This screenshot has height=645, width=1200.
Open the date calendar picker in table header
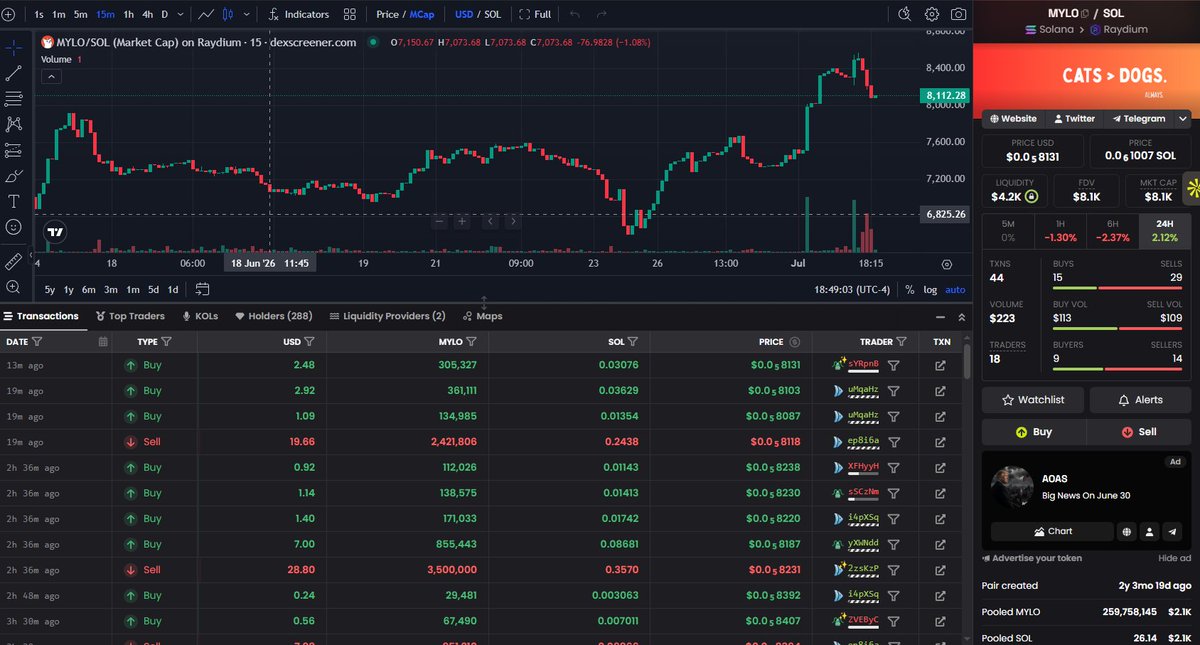103,341
